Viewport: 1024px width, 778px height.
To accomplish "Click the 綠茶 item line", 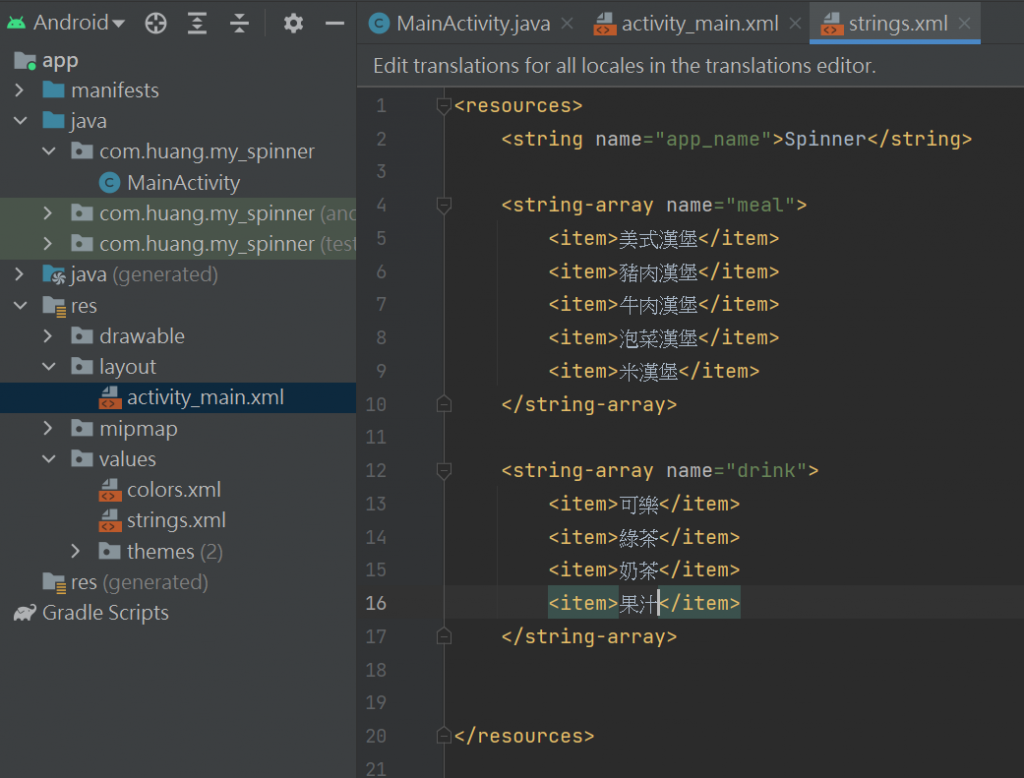I will 644,537.
